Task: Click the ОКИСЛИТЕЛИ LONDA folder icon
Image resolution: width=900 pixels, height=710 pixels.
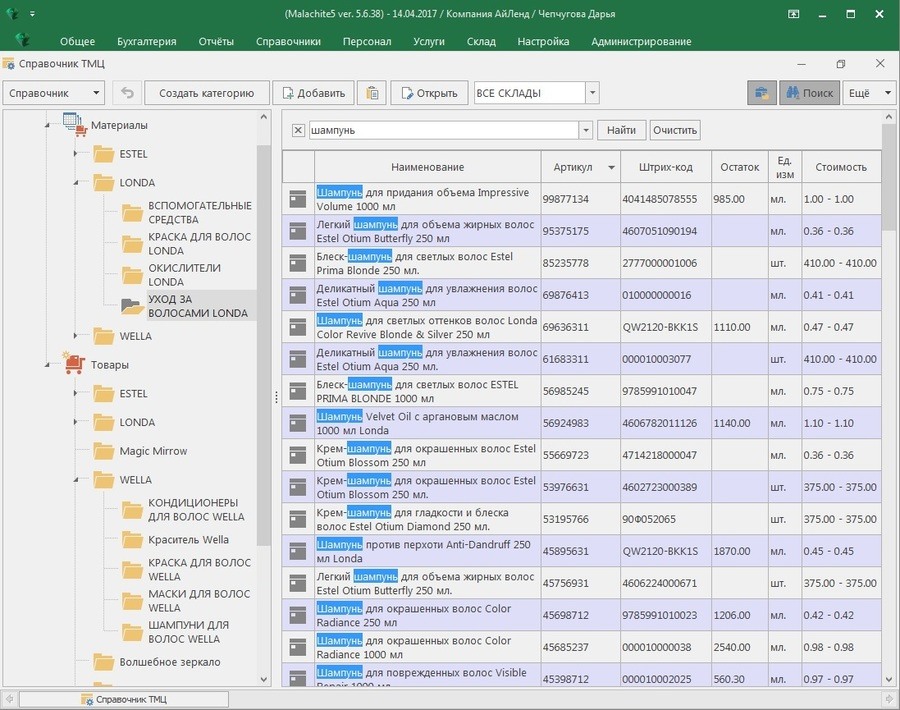Action: 133,275
